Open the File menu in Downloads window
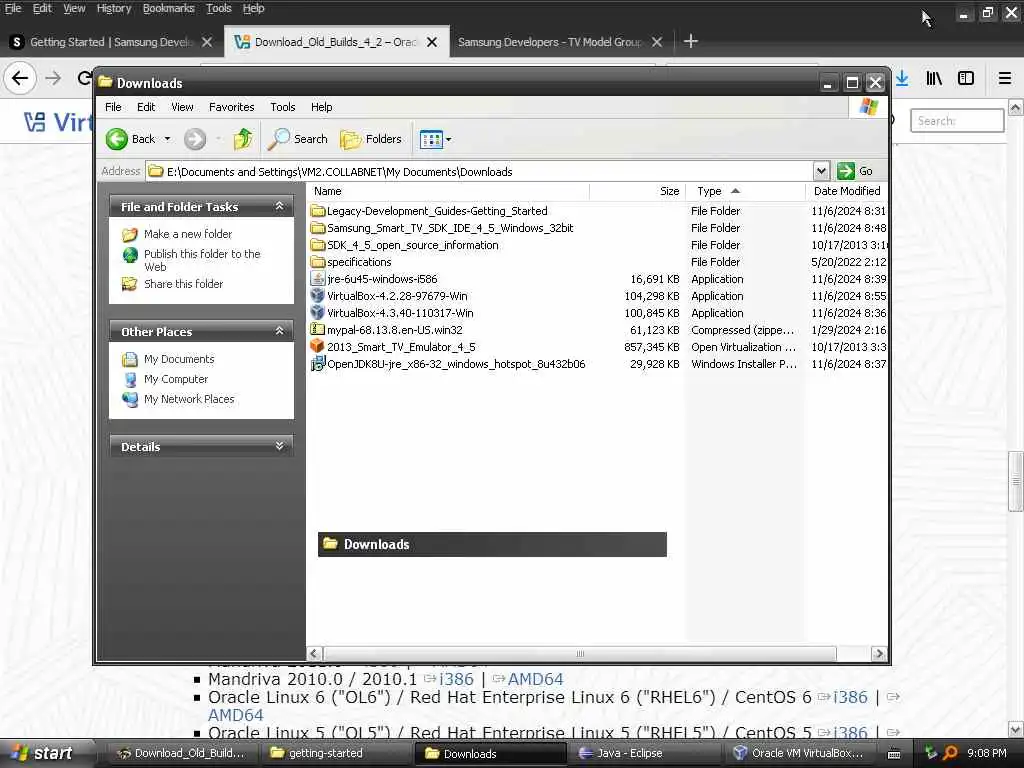 click(x=113, y=107)
